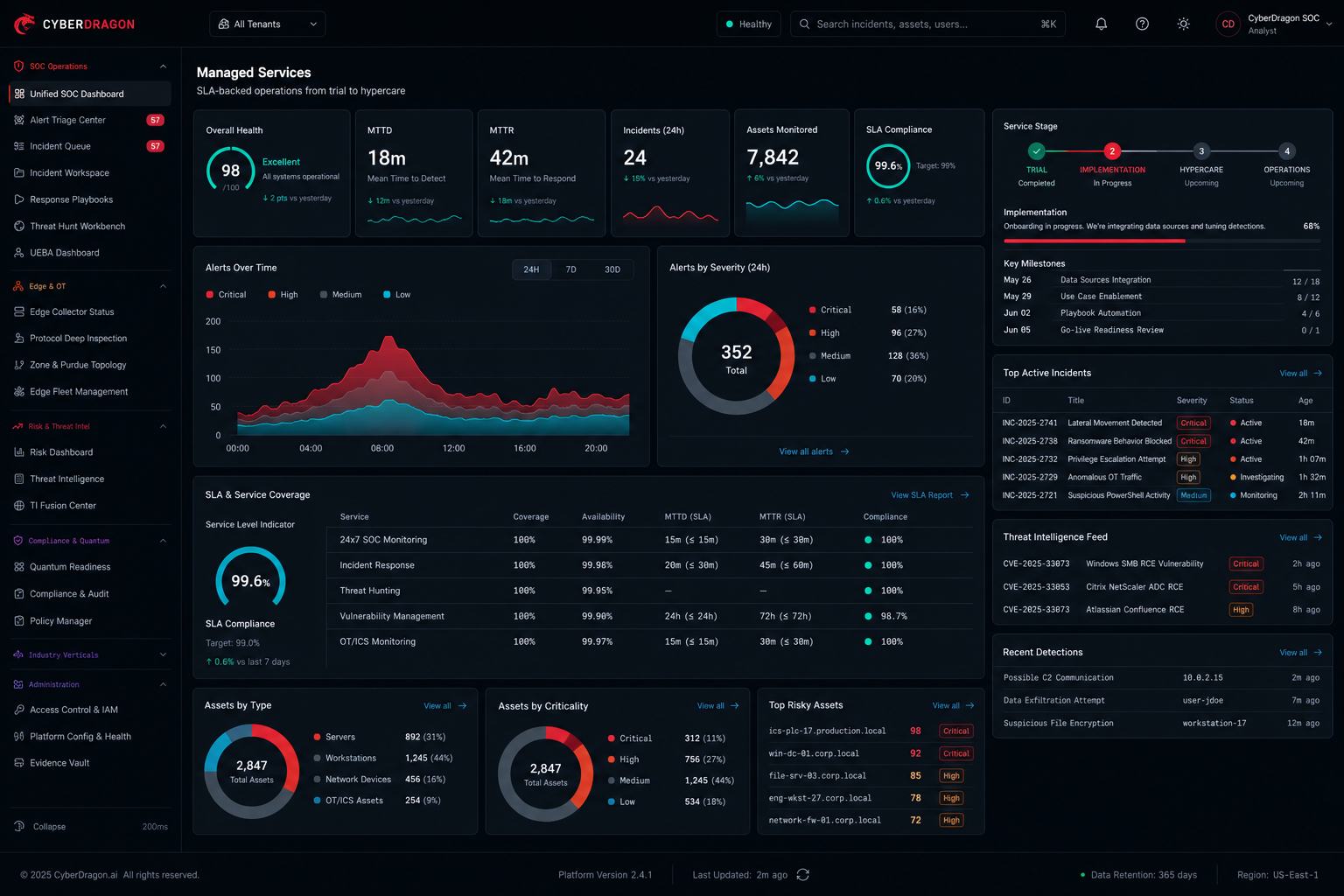The image size is (1344, 896).
Task: Toggle the Critical series in Alerts Over Time
Action: 226,295
